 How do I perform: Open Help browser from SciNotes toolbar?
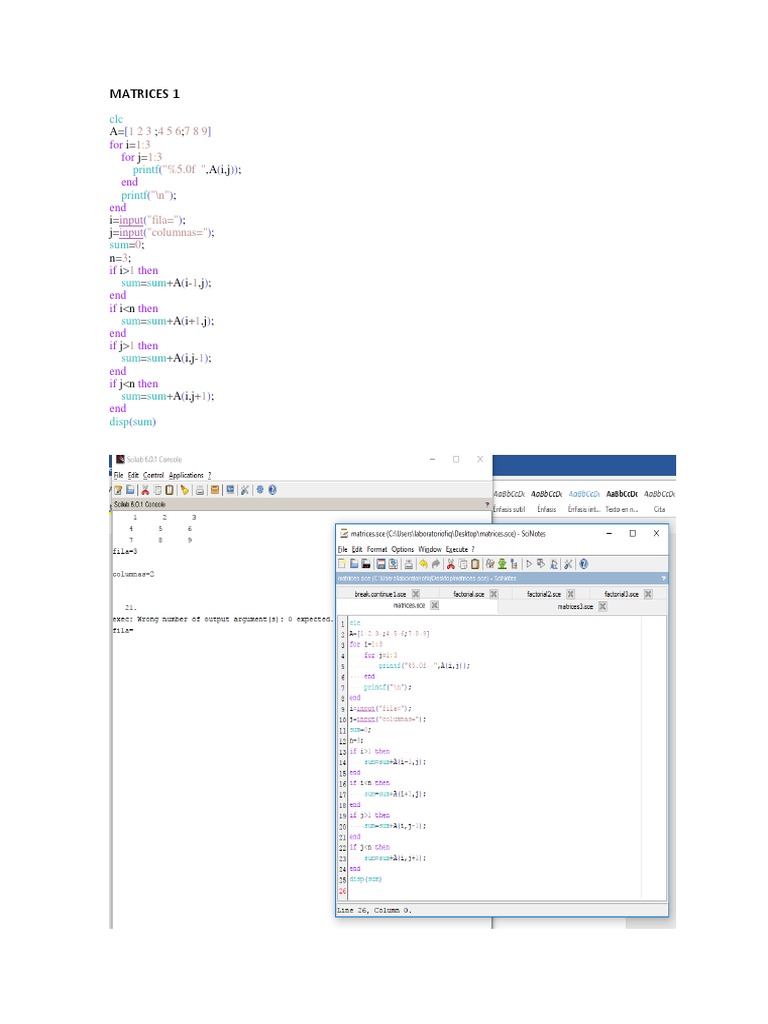click(x=583, y=564)
